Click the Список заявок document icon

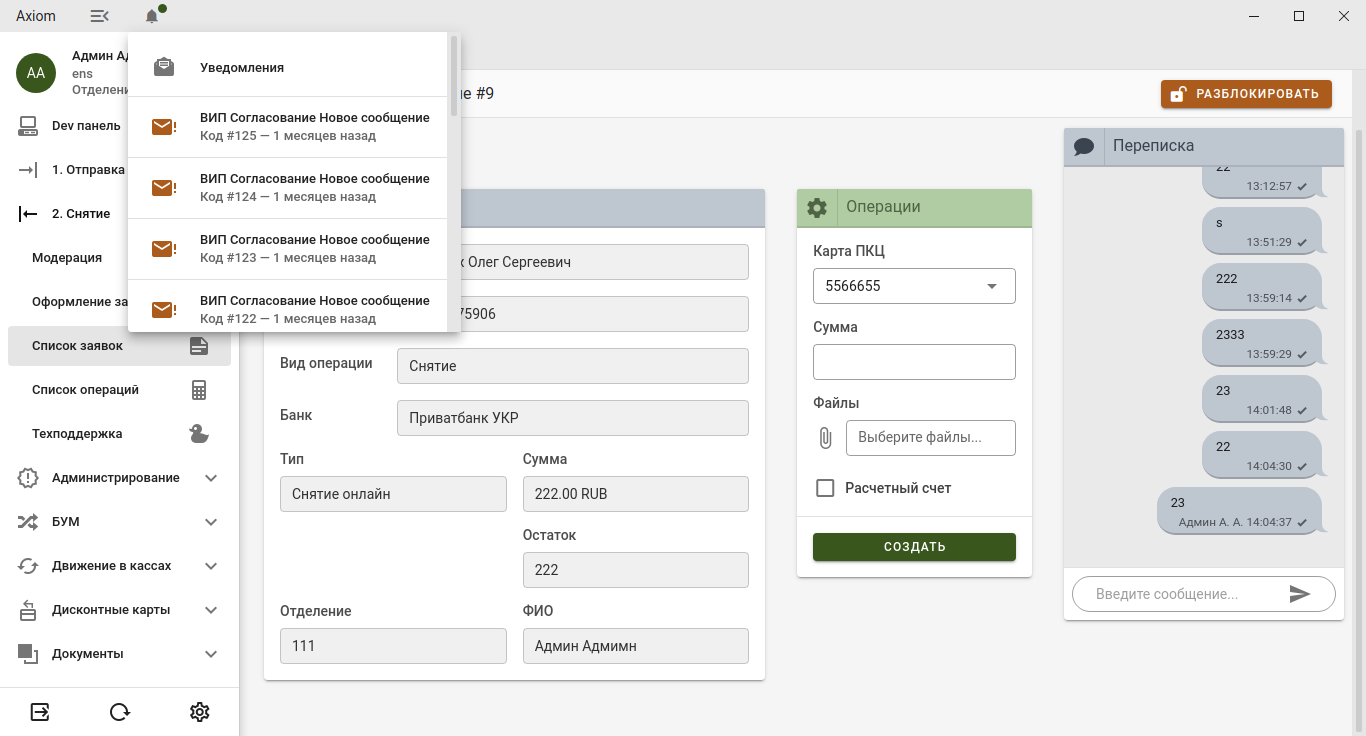(x=199, y=346)
